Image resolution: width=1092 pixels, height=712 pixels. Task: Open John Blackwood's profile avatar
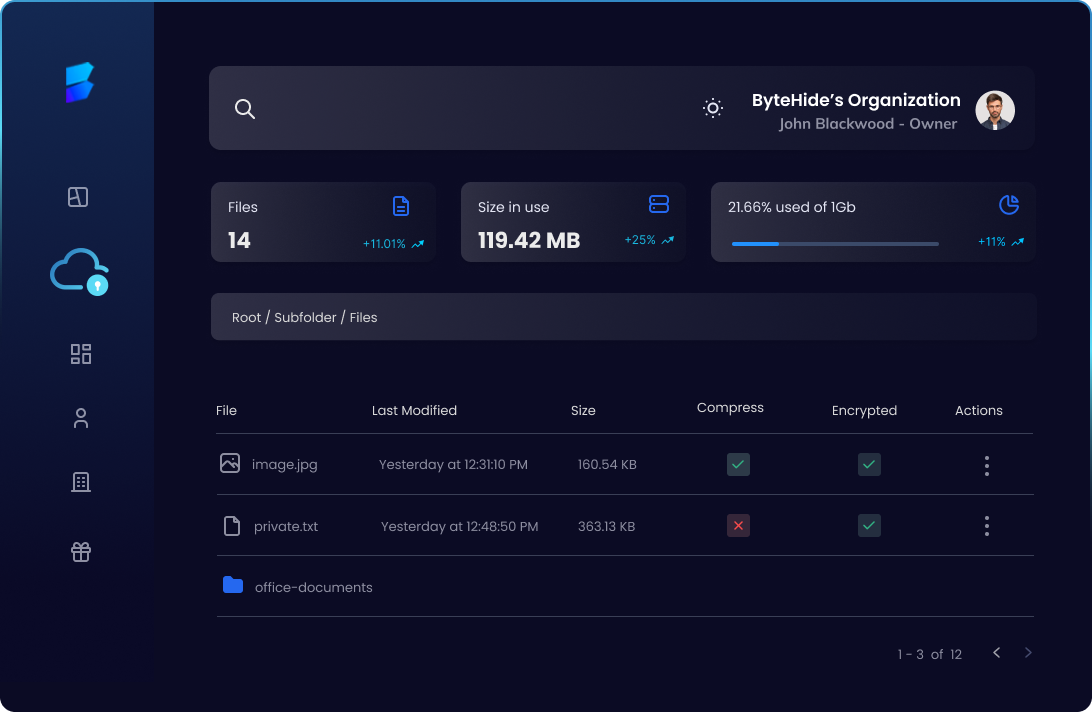tap(994, 111)
